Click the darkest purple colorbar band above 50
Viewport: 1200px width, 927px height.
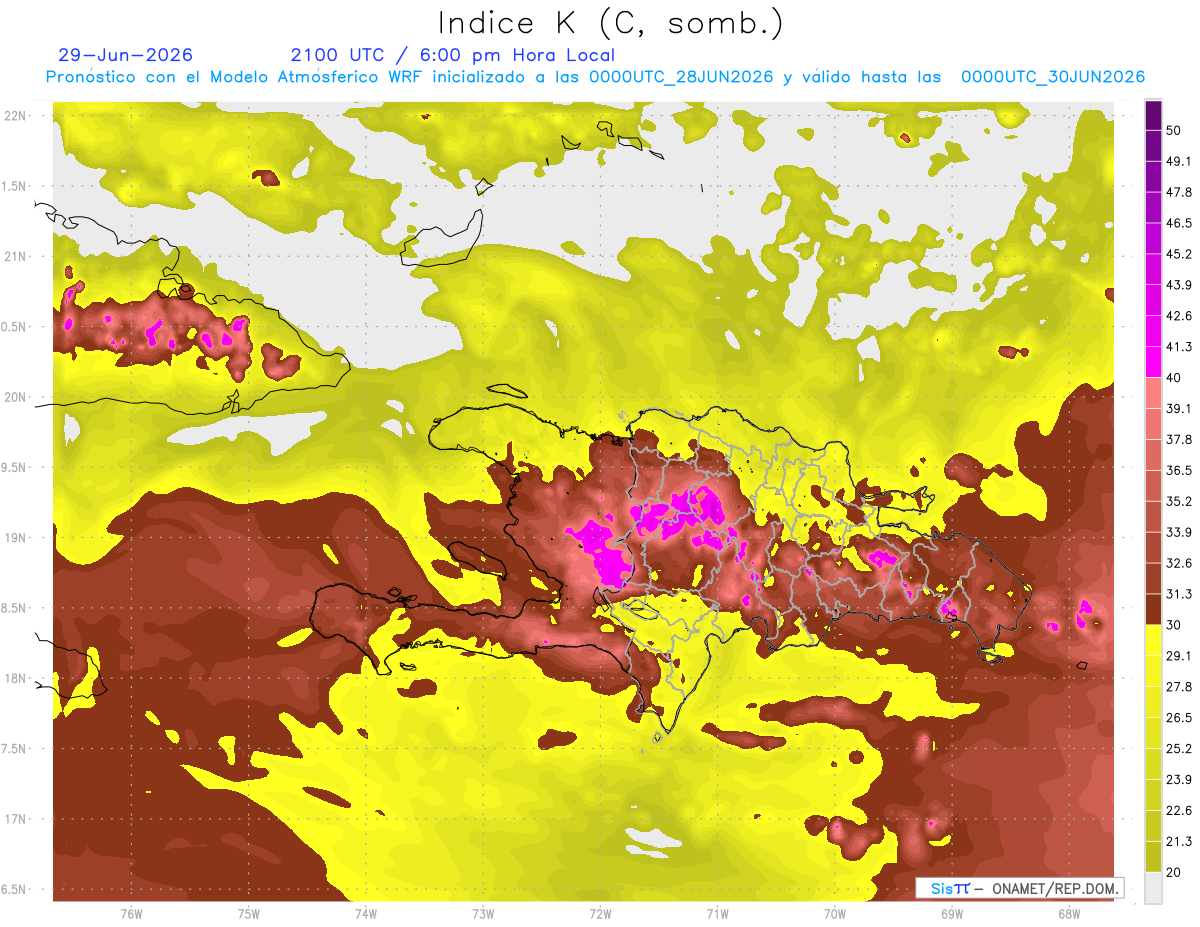[x=1153, y=115]
